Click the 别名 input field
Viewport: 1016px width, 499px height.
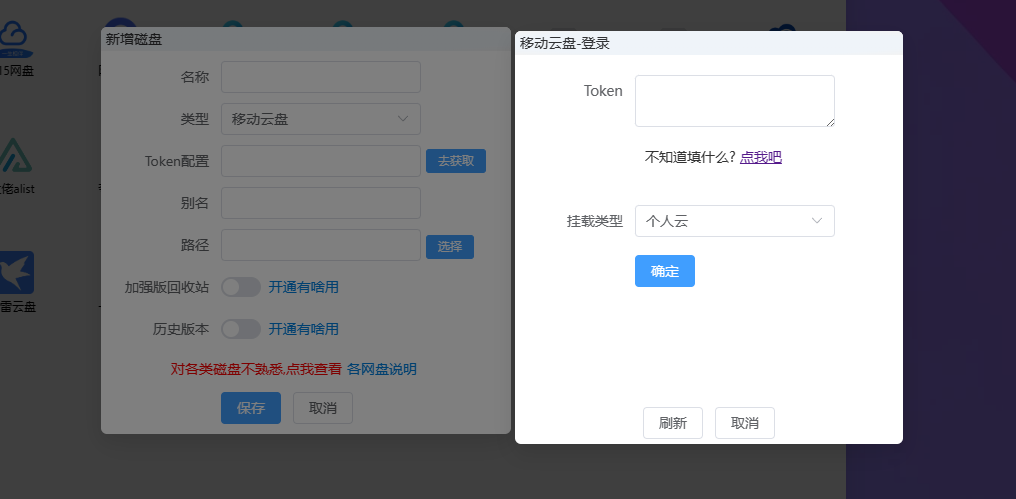pyautogui.click(x=321, y=203)
